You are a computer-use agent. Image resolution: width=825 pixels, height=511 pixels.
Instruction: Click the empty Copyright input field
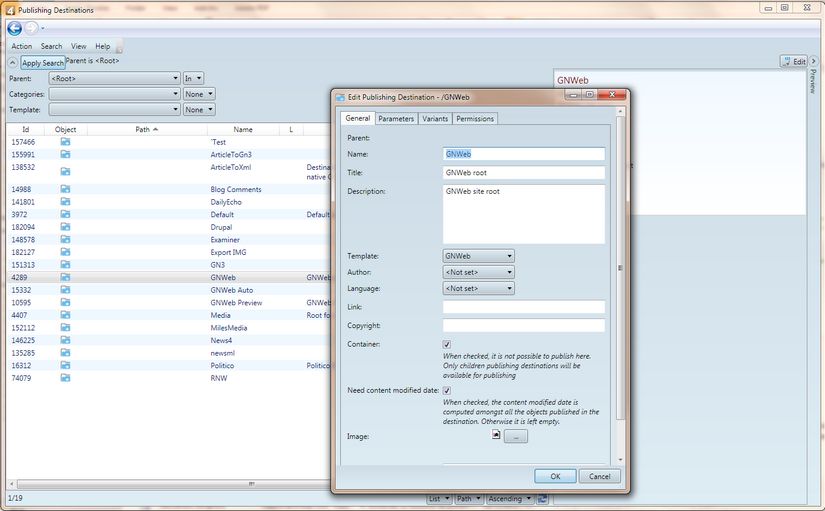pyautogui.click(x=524, y=326)
